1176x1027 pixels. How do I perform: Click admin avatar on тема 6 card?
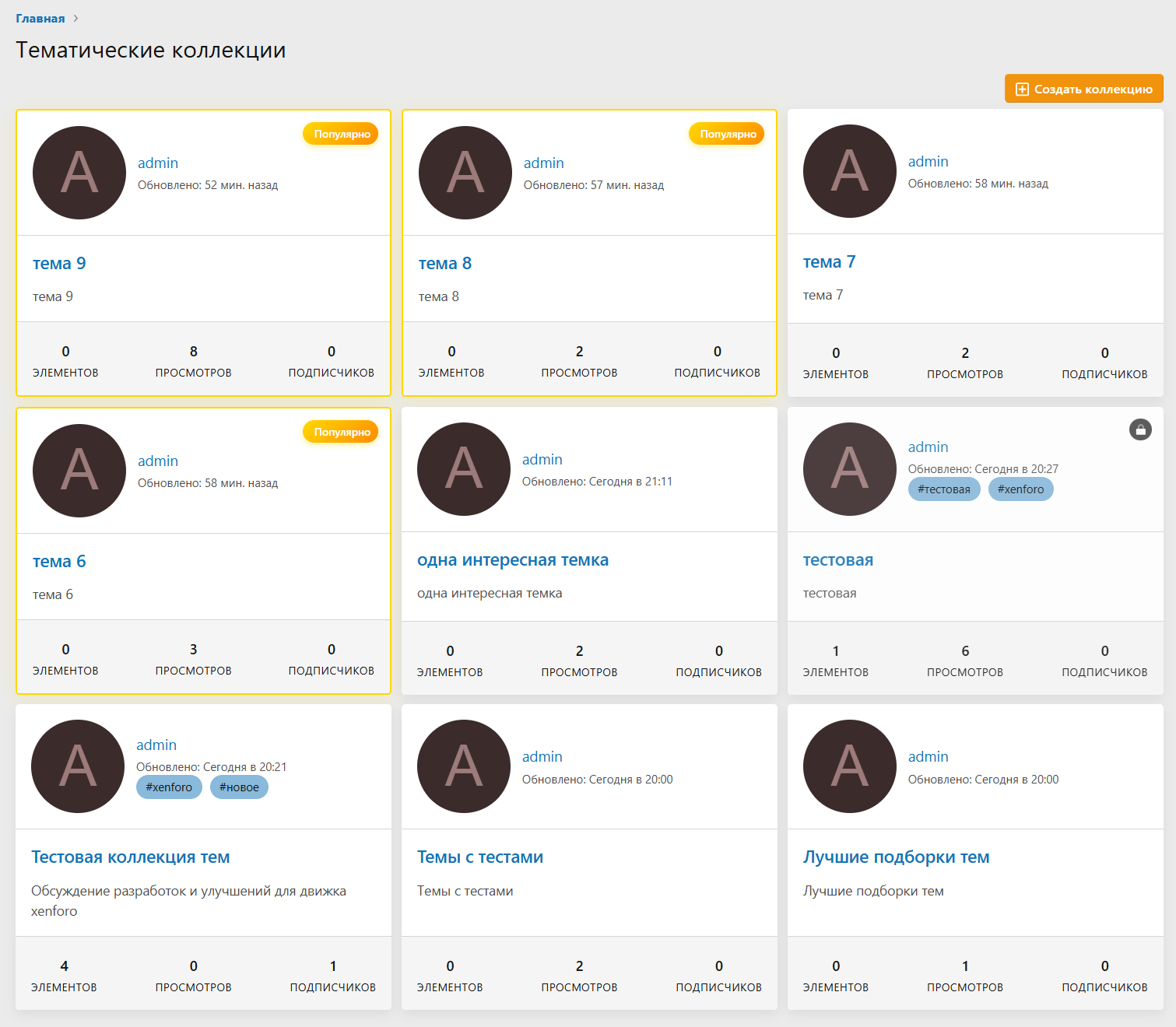tap(79, 471)
